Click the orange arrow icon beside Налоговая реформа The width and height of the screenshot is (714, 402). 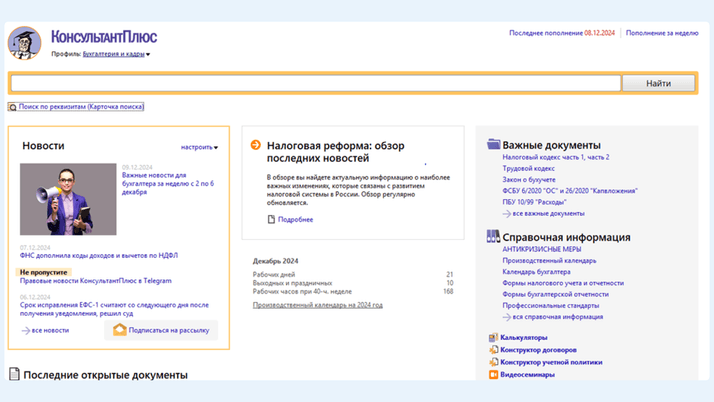coord(256,146)
